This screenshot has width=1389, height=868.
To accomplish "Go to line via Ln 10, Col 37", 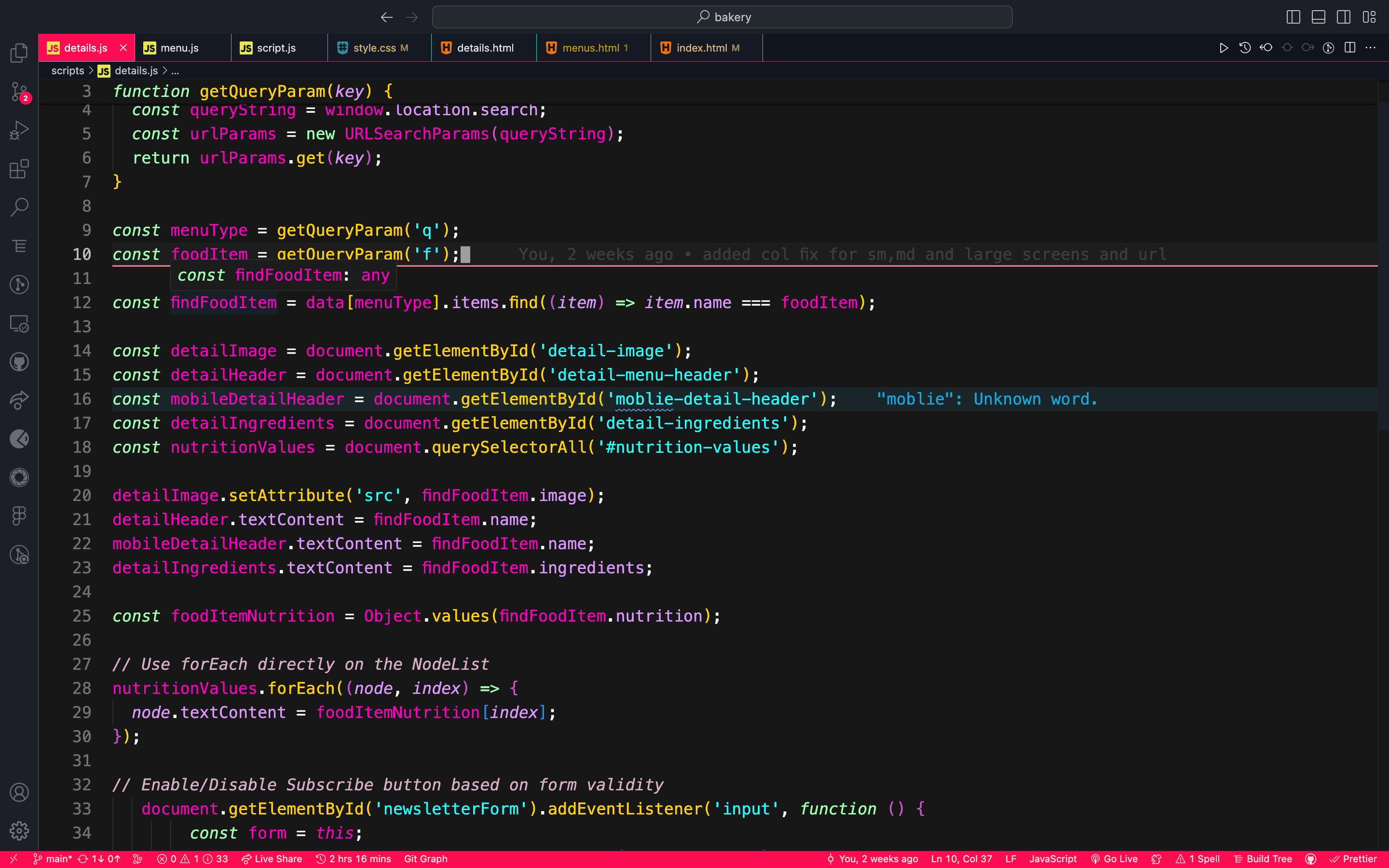I will click(x=961, y=859).
